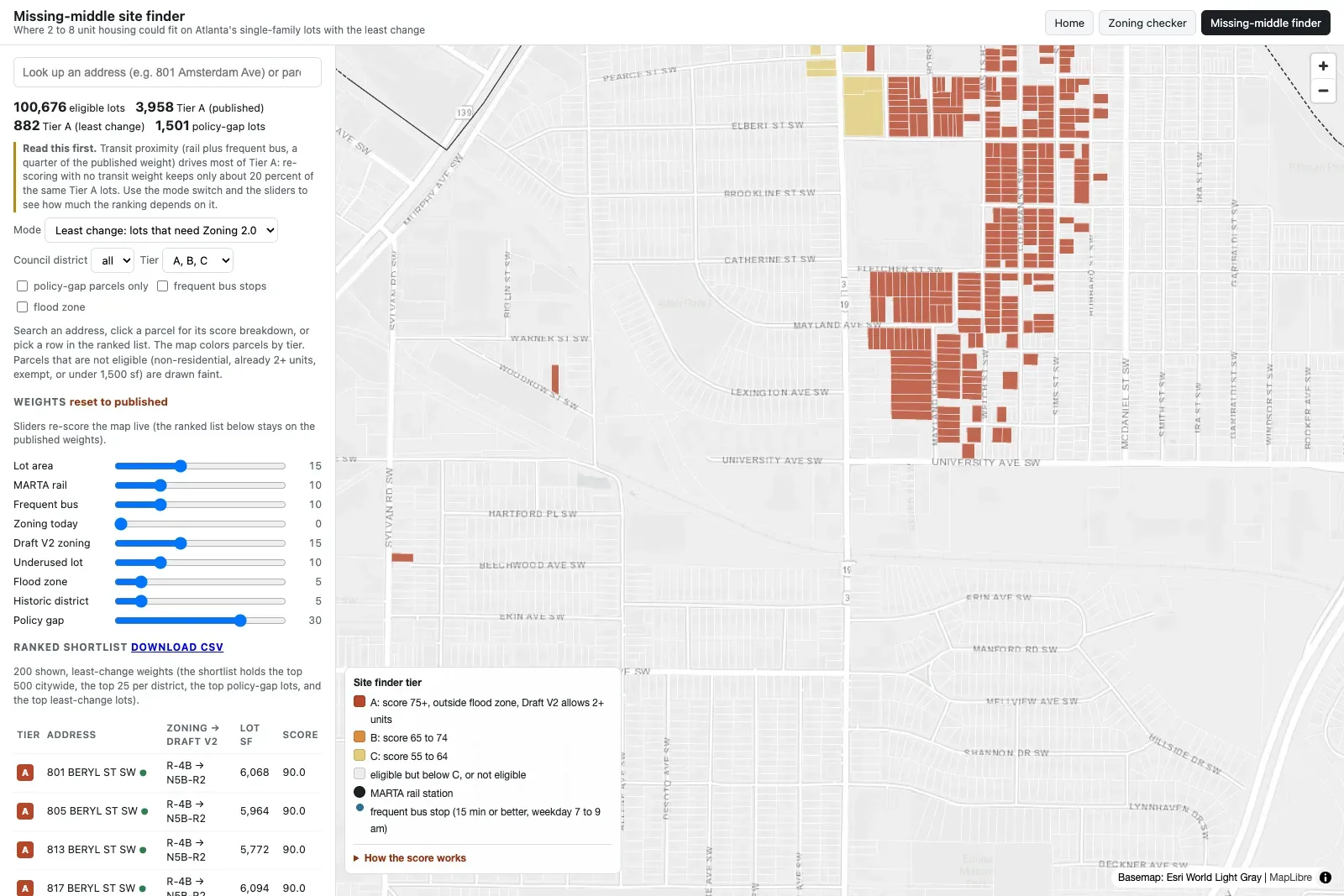Click the Tier A red legend swatch
The width and height of the screenshot is (1344, 896).
coord(360,701)
